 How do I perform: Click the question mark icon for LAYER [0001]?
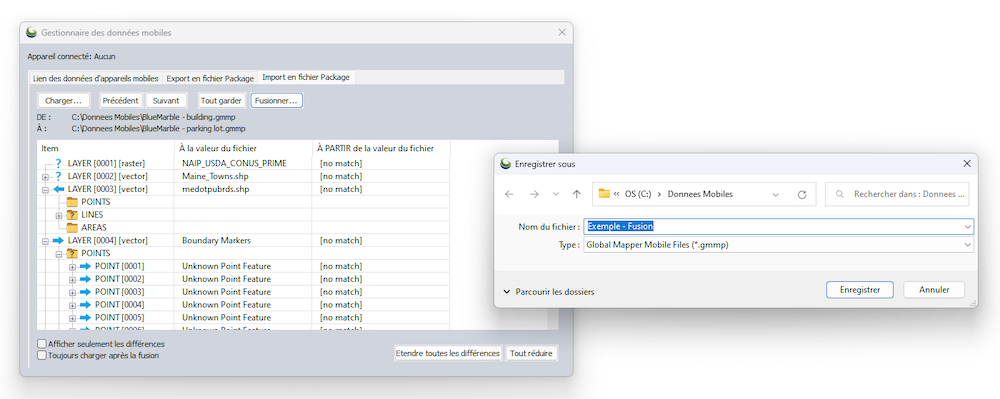[x=59, y=163]
